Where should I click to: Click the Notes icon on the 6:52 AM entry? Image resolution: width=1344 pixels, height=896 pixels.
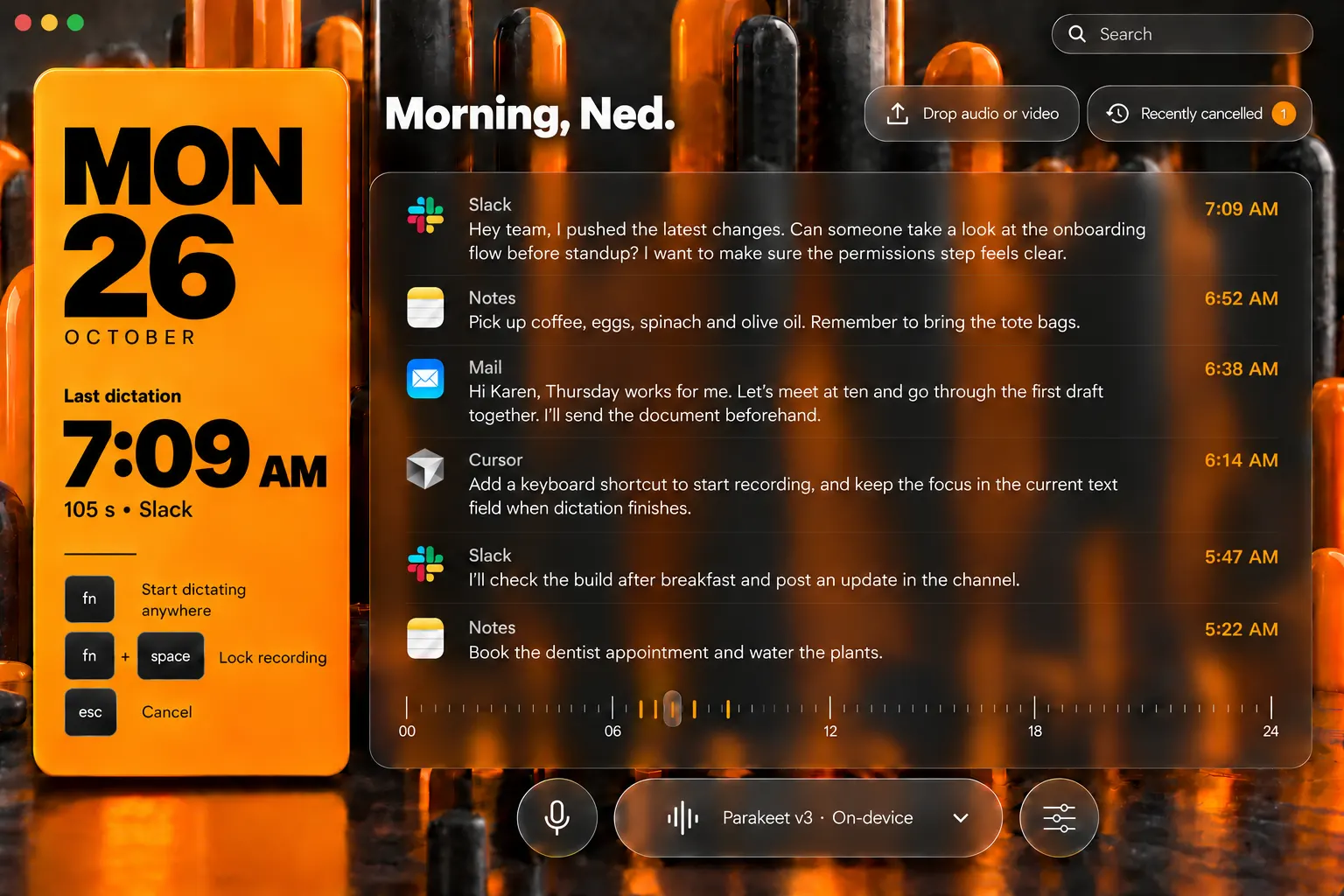click(425, 308)
